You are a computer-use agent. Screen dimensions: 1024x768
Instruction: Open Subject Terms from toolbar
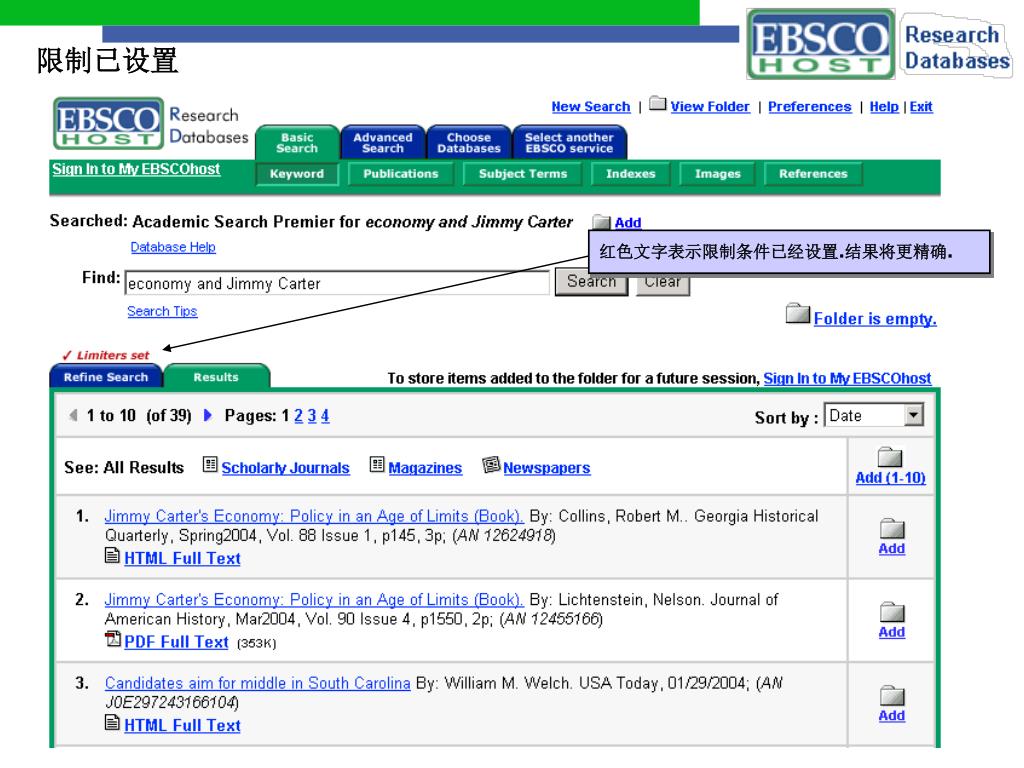[x=522, y=174]
